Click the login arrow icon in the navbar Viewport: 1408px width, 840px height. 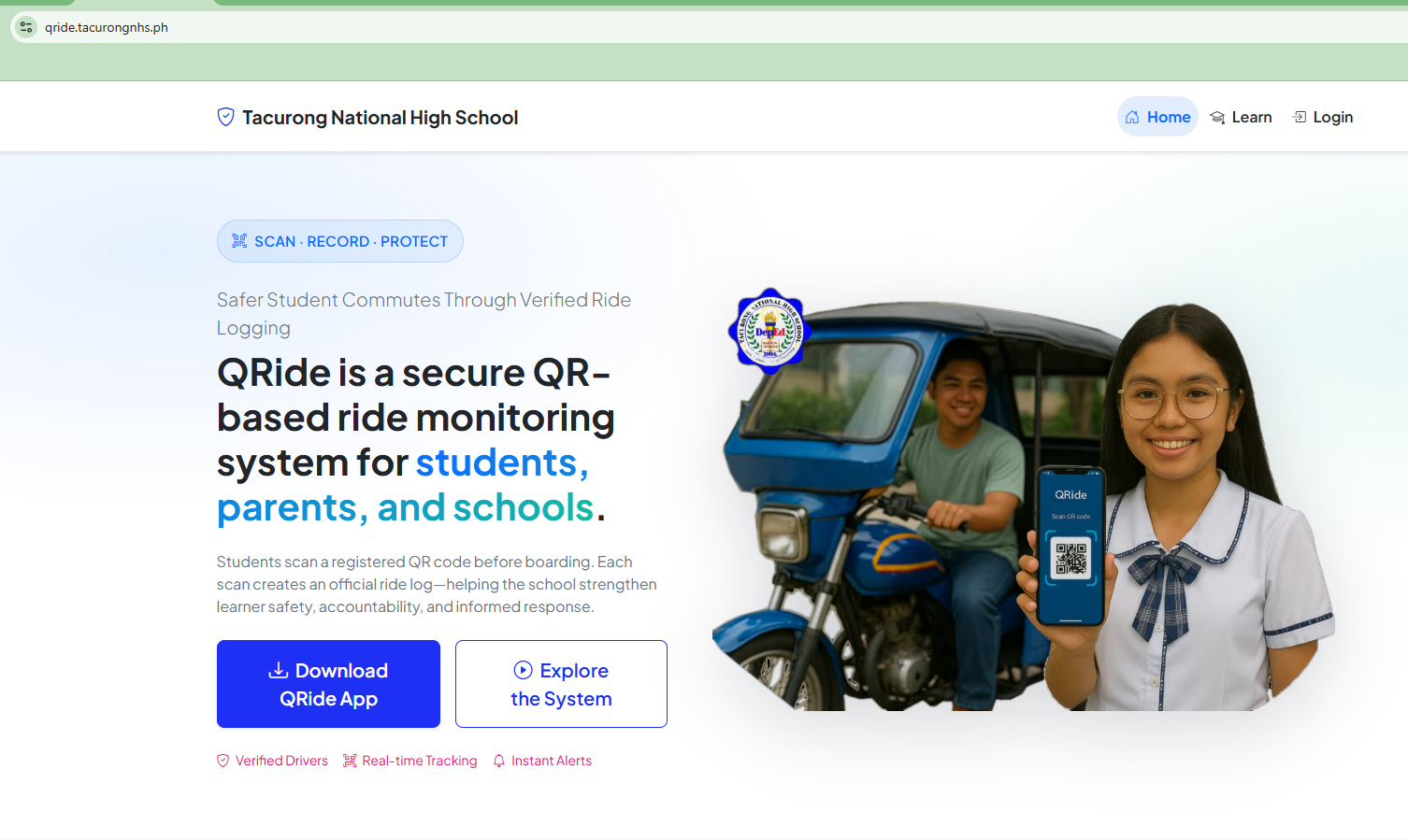pyautogui.click(x=1300, y=116)
